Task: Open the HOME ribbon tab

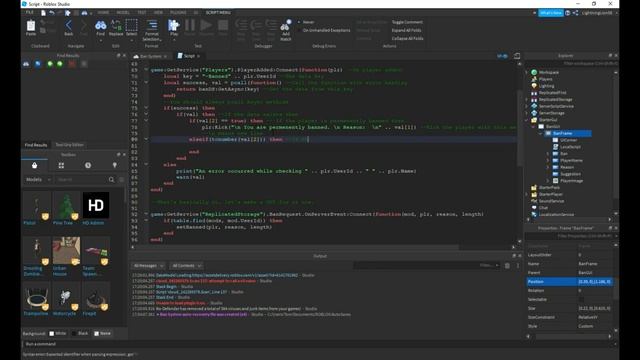Action: 103,13
